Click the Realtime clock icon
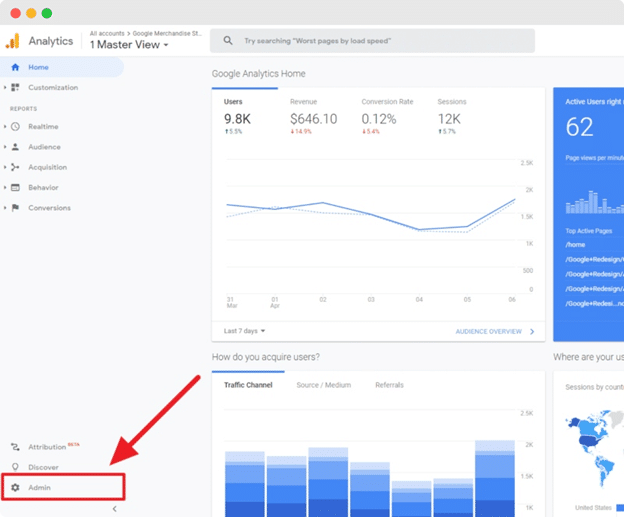Viewport: 624px width, 517px height. pyautogui.click(x=15, y=127)
